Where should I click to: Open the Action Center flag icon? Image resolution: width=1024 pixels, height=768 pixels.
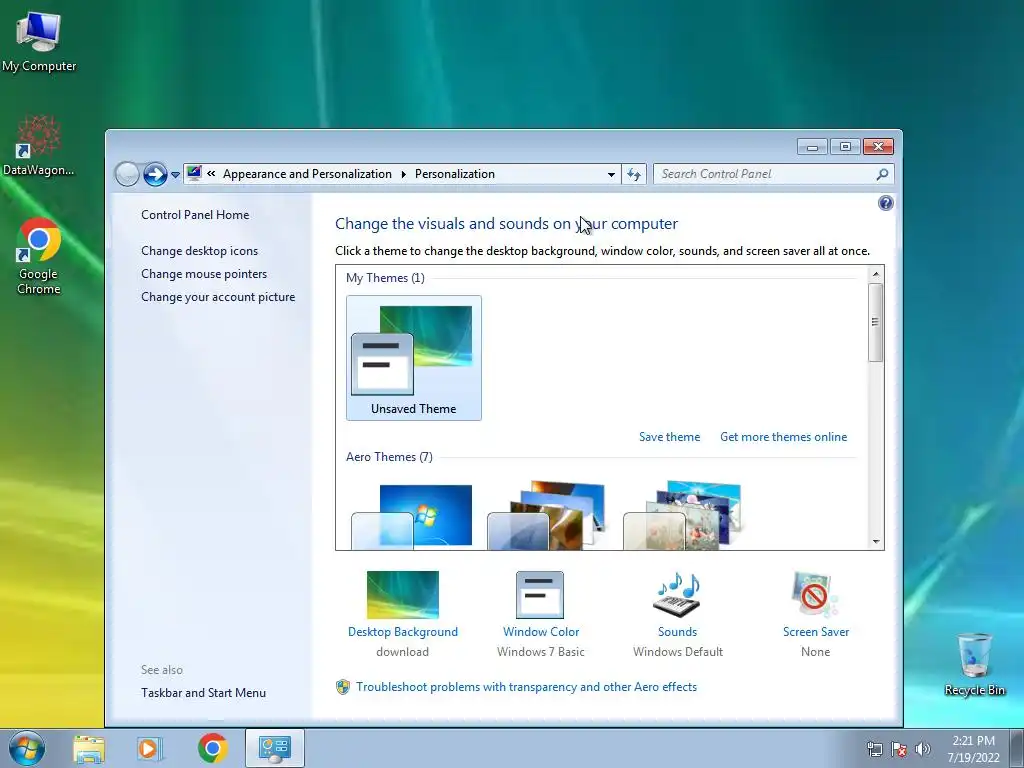pos(899,749)
